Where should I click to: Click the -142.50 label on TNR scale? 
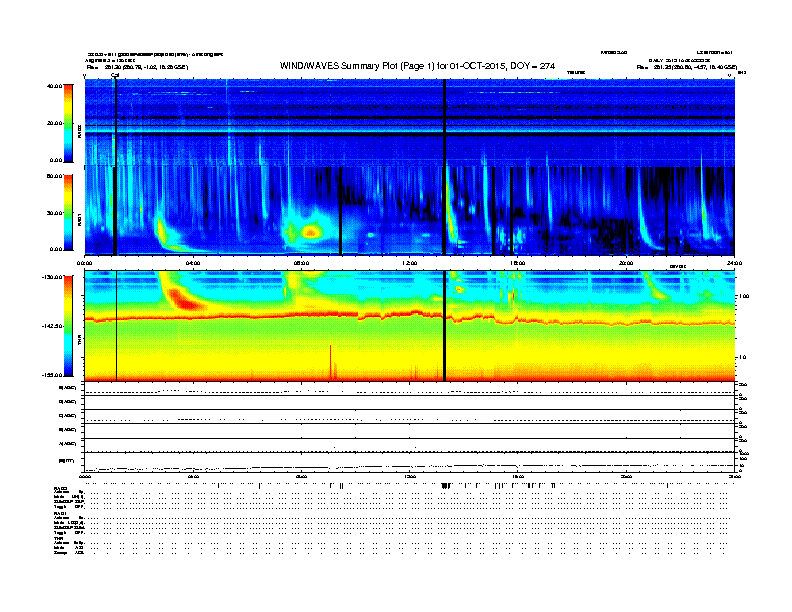[x=53, y=326]
